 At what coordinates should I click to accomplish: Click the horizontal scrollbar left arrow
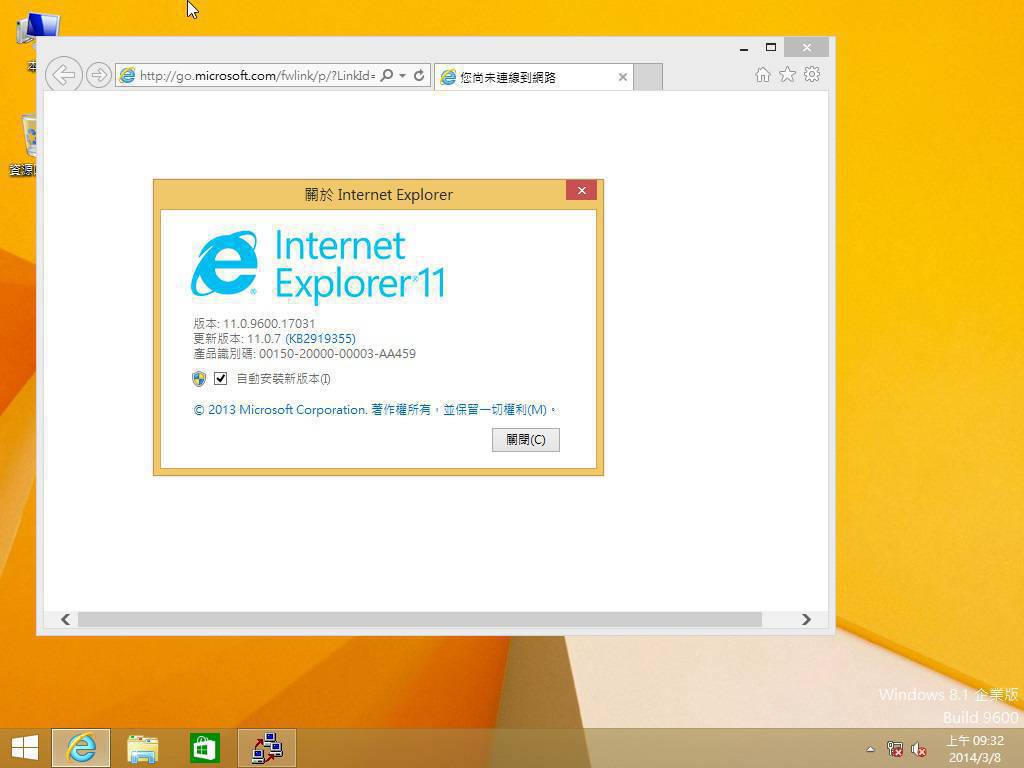point(65,619)
